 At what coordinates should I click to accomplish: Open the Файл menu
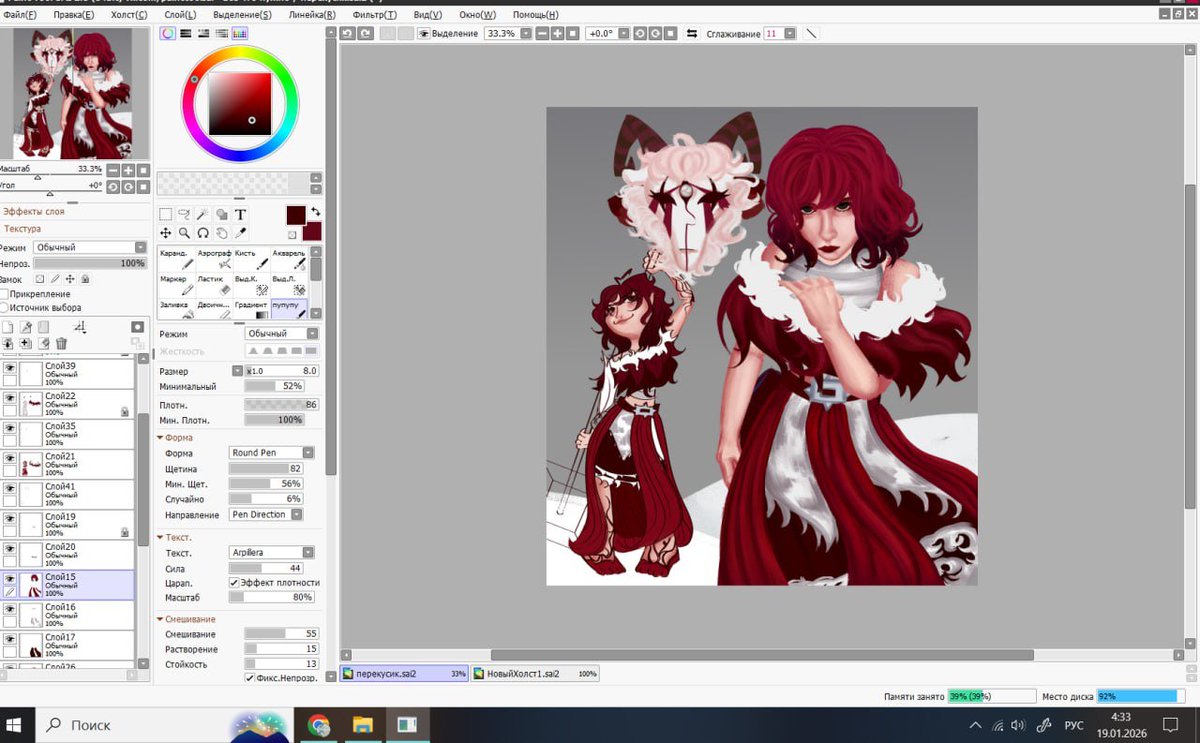[20, 15]
